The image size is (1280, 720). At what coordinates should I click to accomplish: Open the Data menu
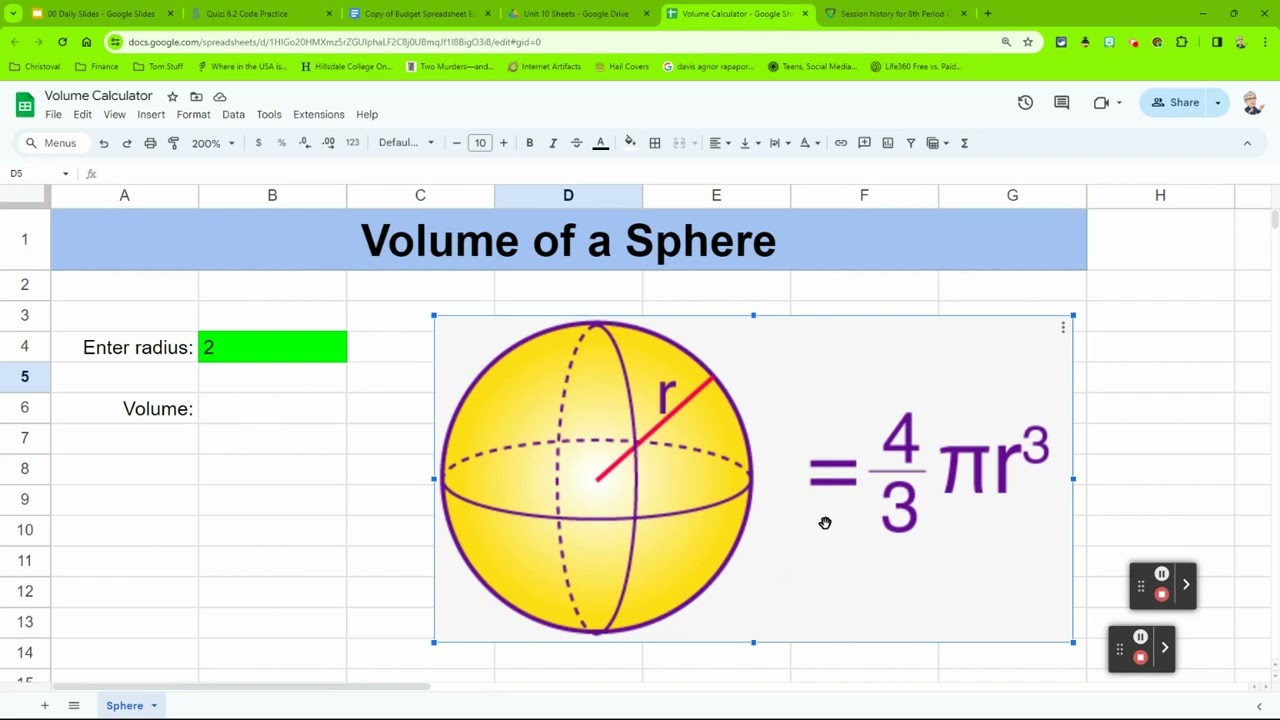click(233, 114)
